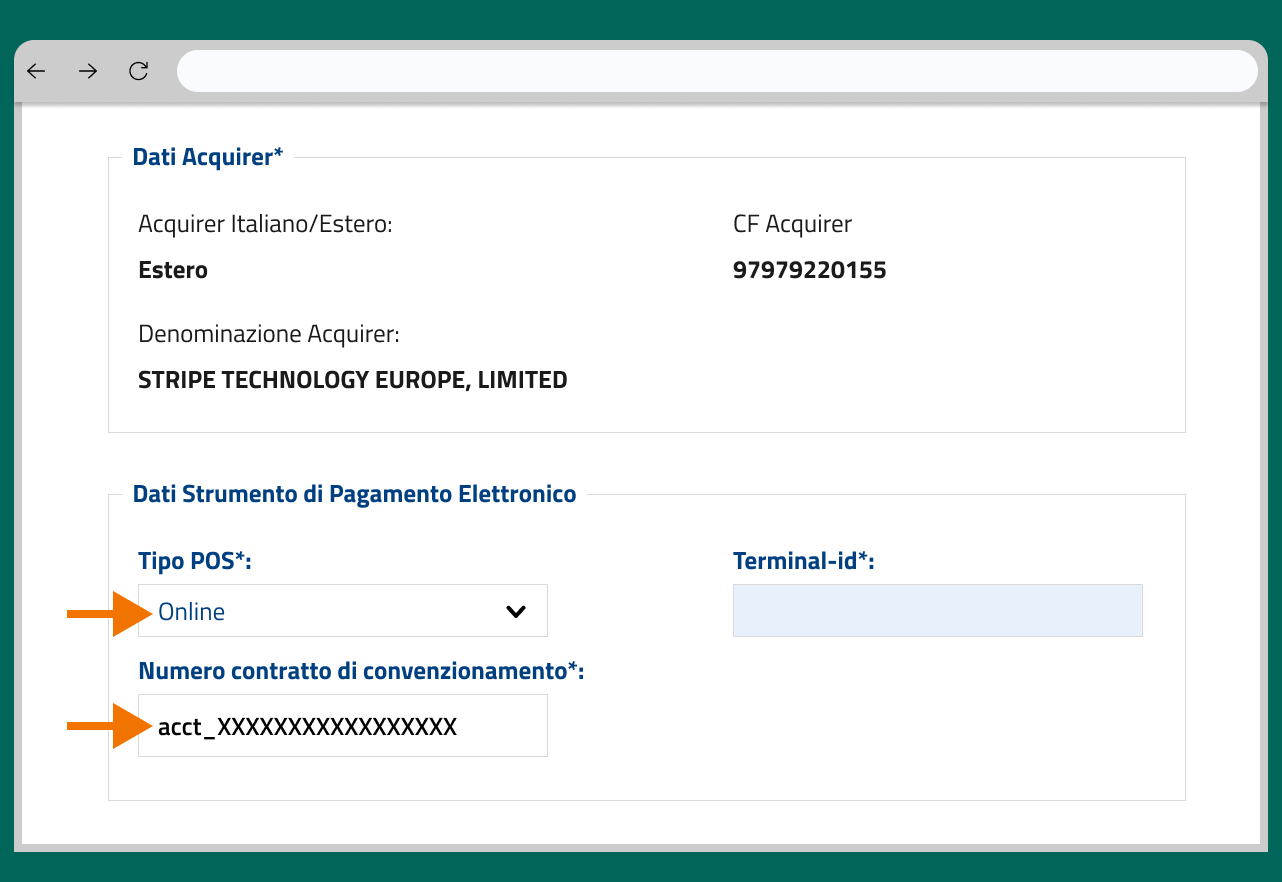Click the Numero contratto di convenzionamento field

pos(343,725)
